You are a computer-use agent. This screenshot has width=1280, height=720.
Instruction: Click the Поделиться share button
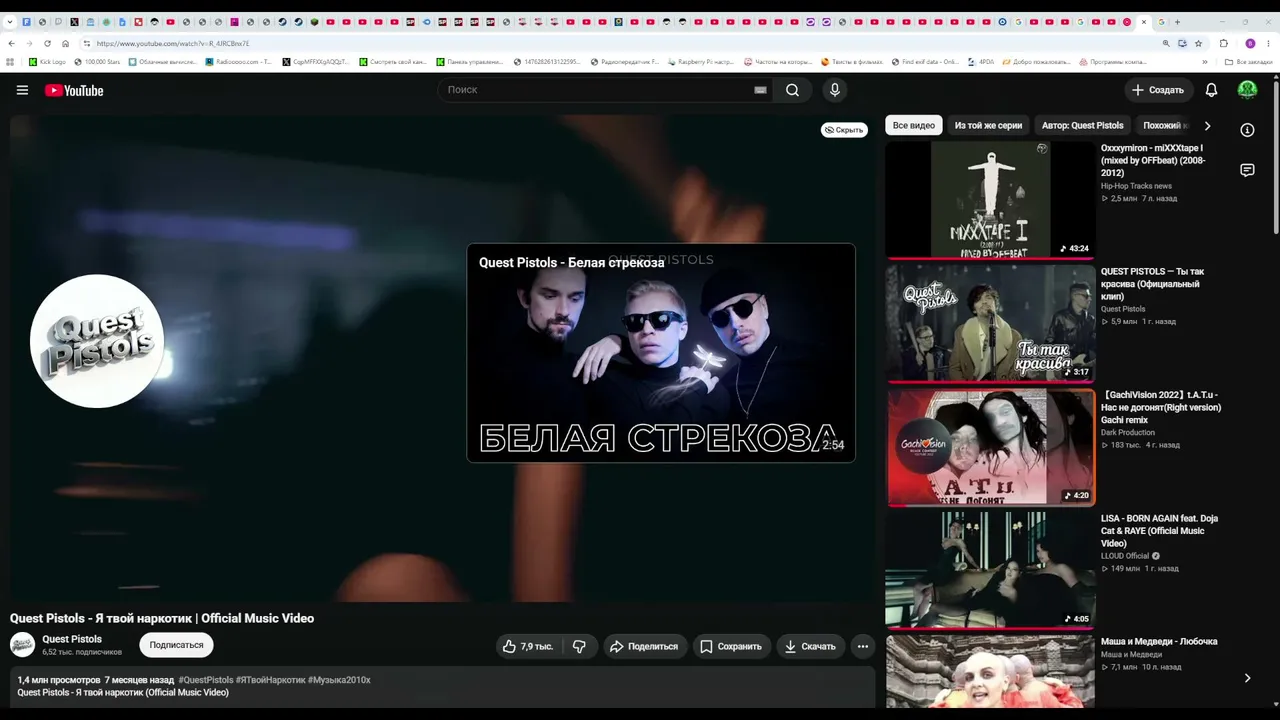click(644, 646)
